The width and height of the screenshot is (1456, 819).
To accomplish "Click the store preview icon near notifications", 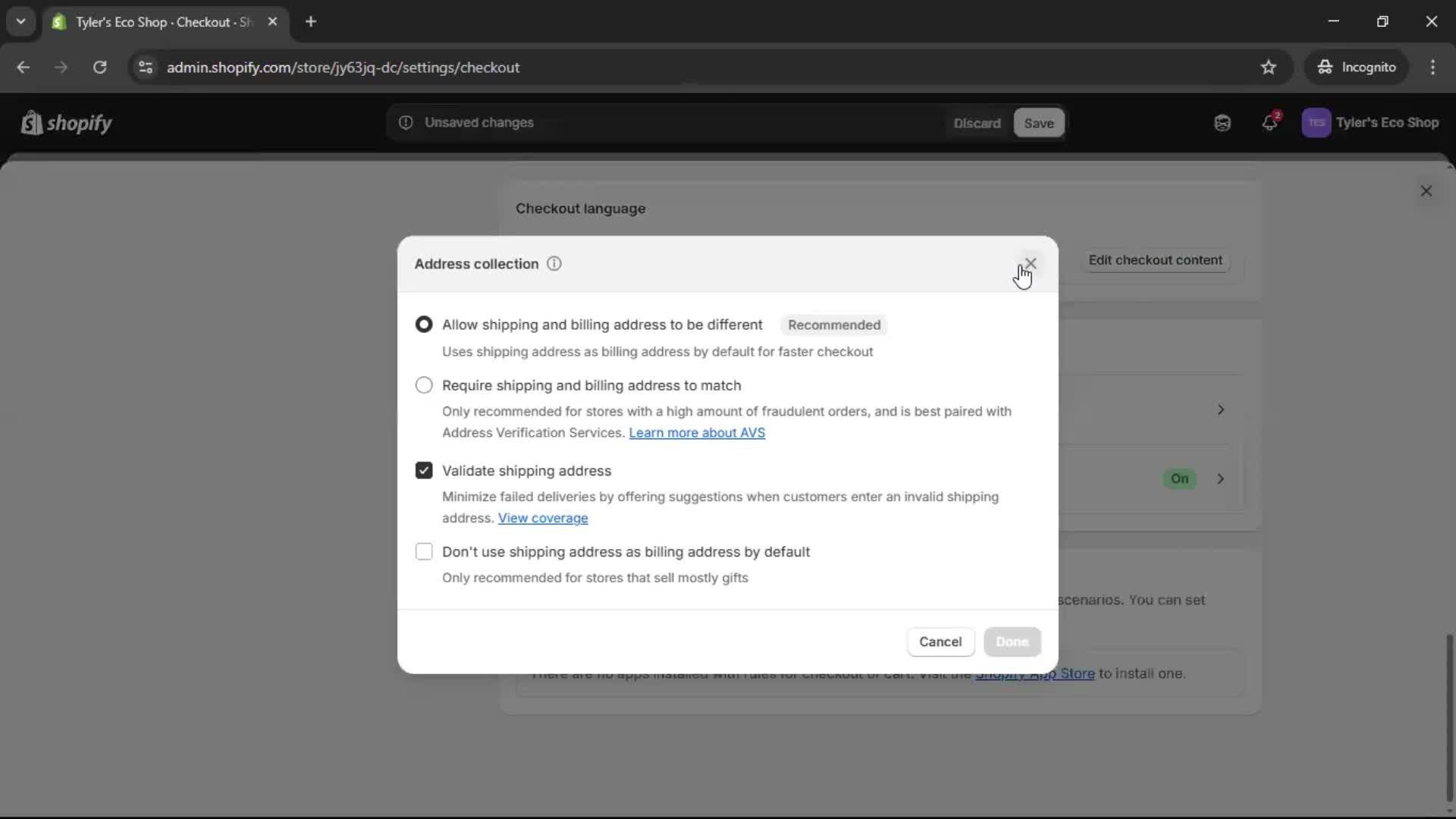I will [1222, 123].
